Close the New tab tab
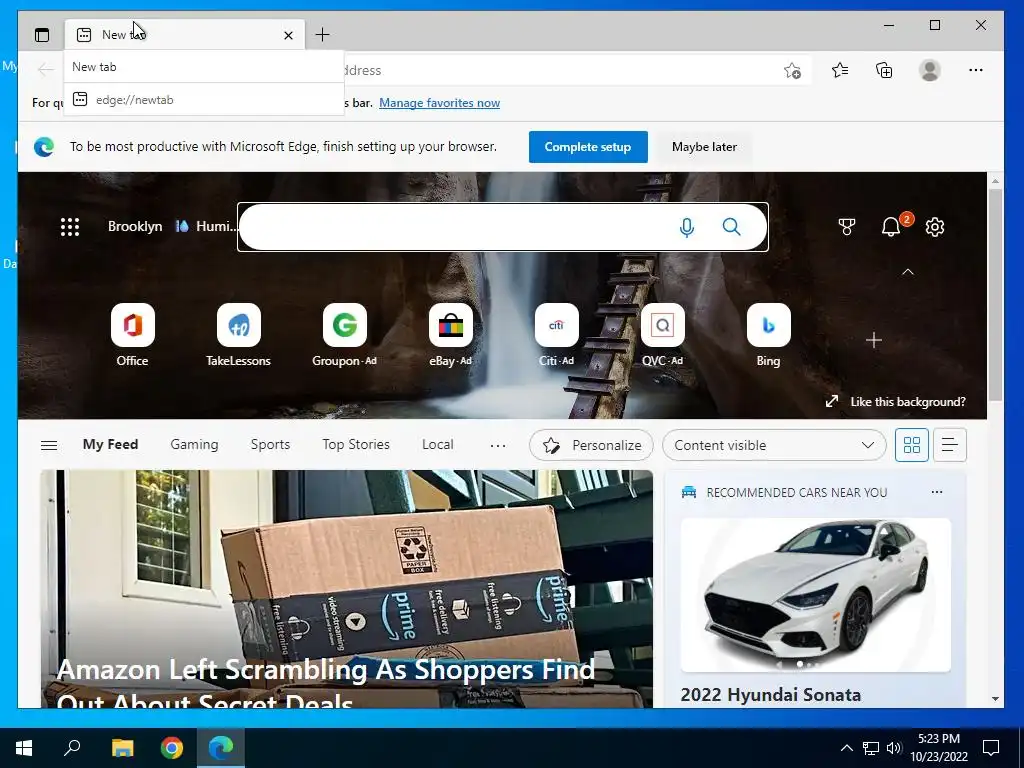 point(288,35)
